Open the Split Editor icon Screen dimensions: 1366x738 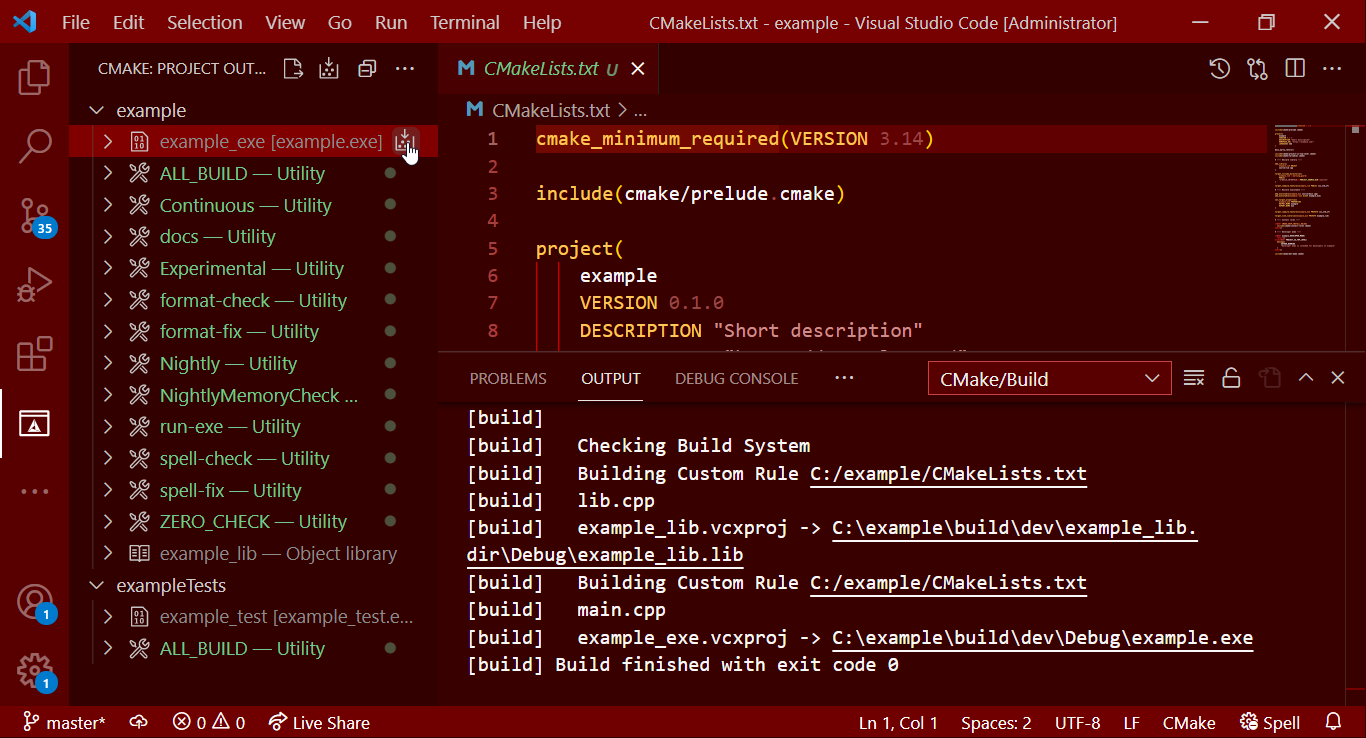pos(1294,68)
